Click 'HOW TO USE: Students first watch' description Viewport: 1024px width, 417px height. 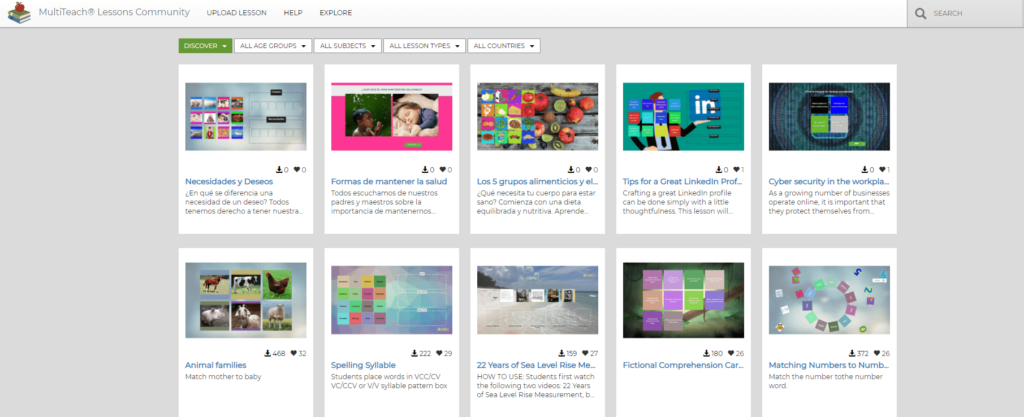click(537, 386)
